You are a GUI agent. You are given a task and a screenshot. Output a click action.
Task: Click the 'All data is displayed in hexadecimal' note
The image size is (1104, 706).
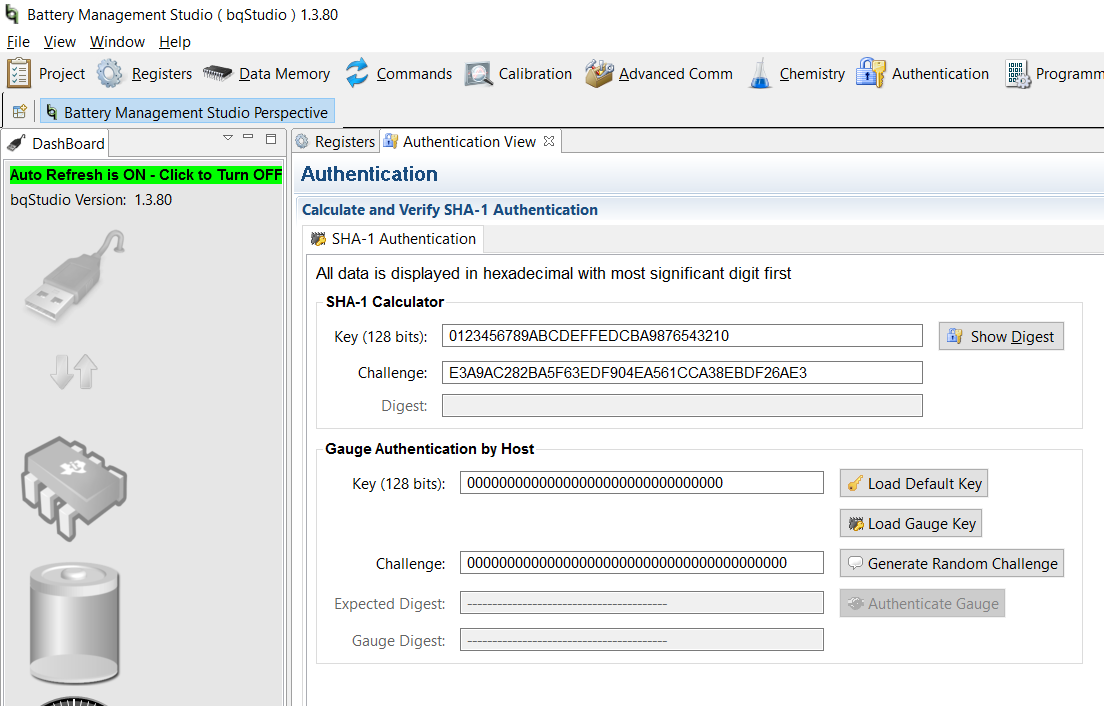tap(553, 273)
